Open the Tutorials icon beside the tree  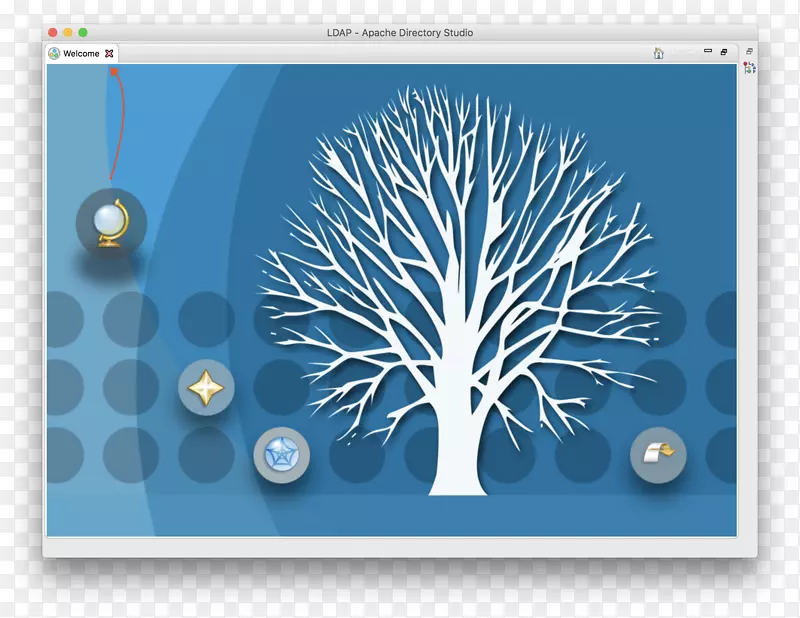281,455
